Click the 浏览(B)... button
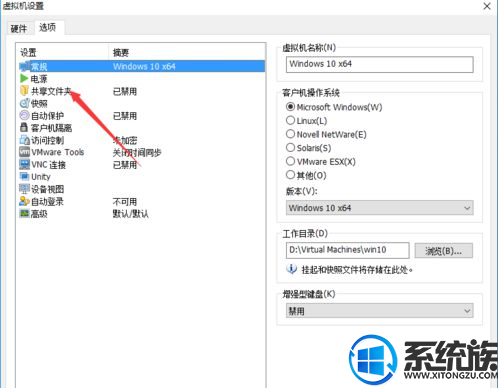The width and height of the screenshot is (498, 388). point(443,251)
